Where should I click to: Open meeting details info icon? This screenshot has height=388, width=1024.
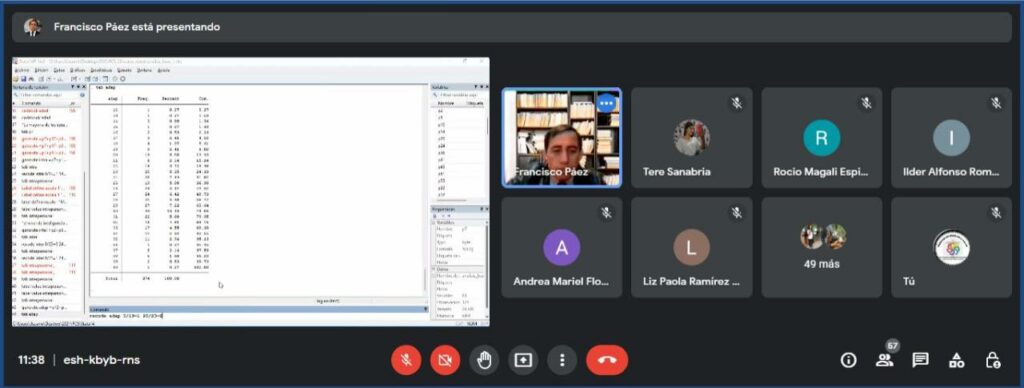848,360
